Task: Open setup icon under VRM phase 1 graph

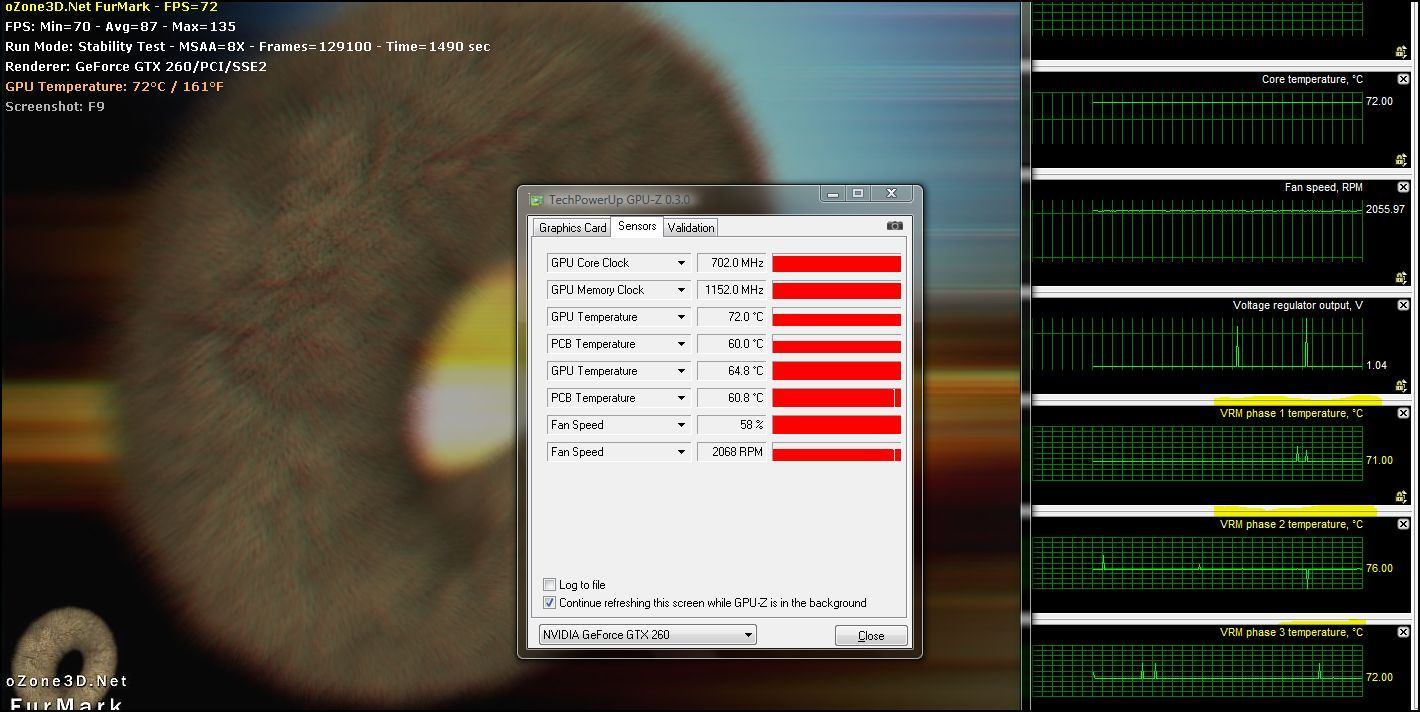Action: (1402, 497)
